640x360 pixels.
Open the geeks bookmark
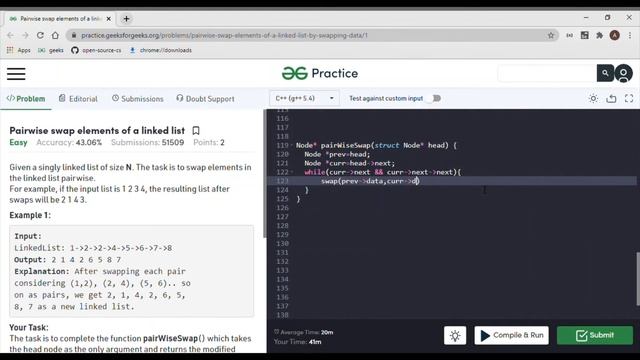pyautogui.click(x=51, y=50)
